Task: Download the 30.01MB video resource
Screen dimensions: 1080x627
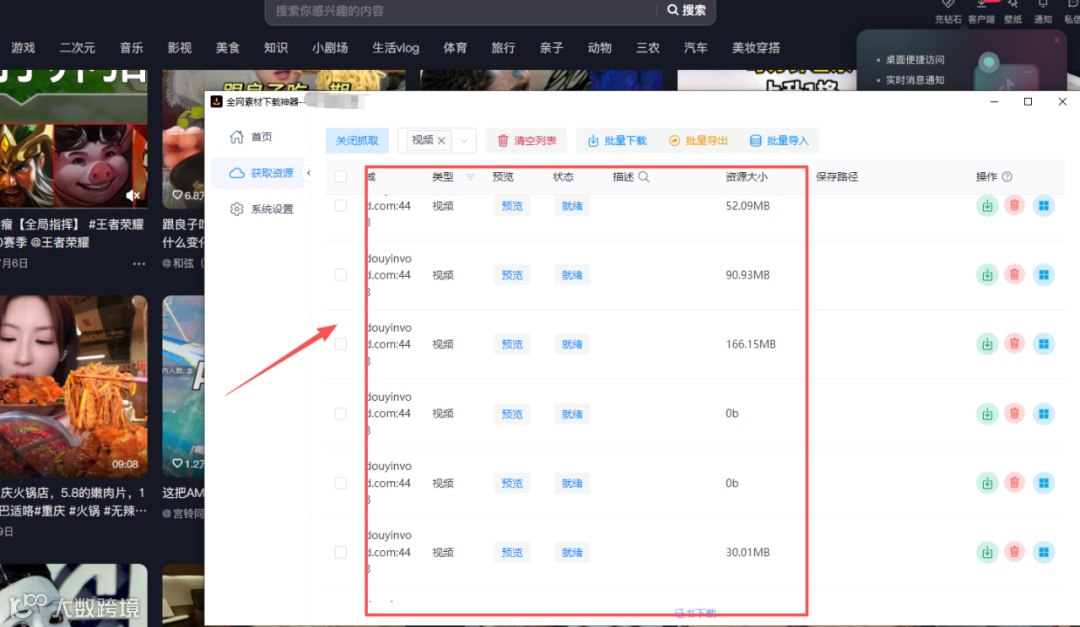Action: (x=987, y=552)
